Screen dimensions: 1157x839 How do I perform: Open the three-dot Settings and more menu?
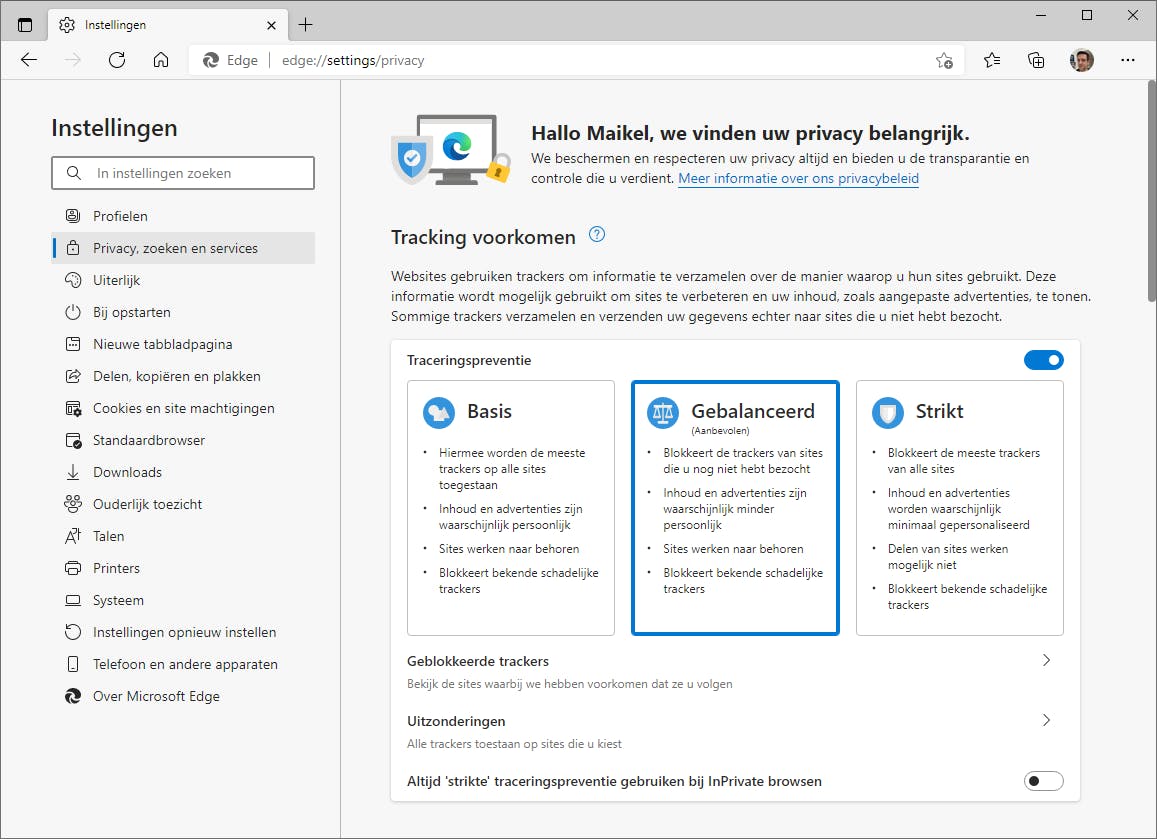click(x=1128, y=60)
